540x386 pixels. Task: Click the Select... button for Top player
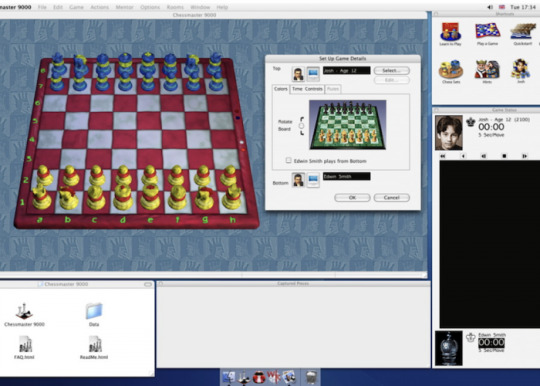392,71
